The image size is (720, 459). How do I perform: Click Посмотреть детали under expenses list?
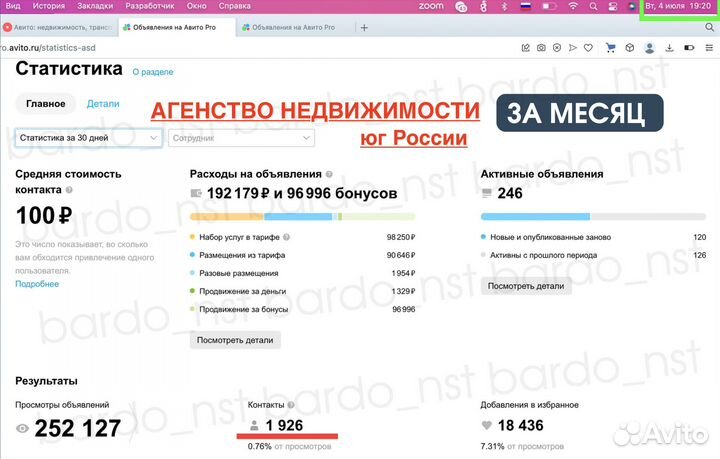point(235,340)
